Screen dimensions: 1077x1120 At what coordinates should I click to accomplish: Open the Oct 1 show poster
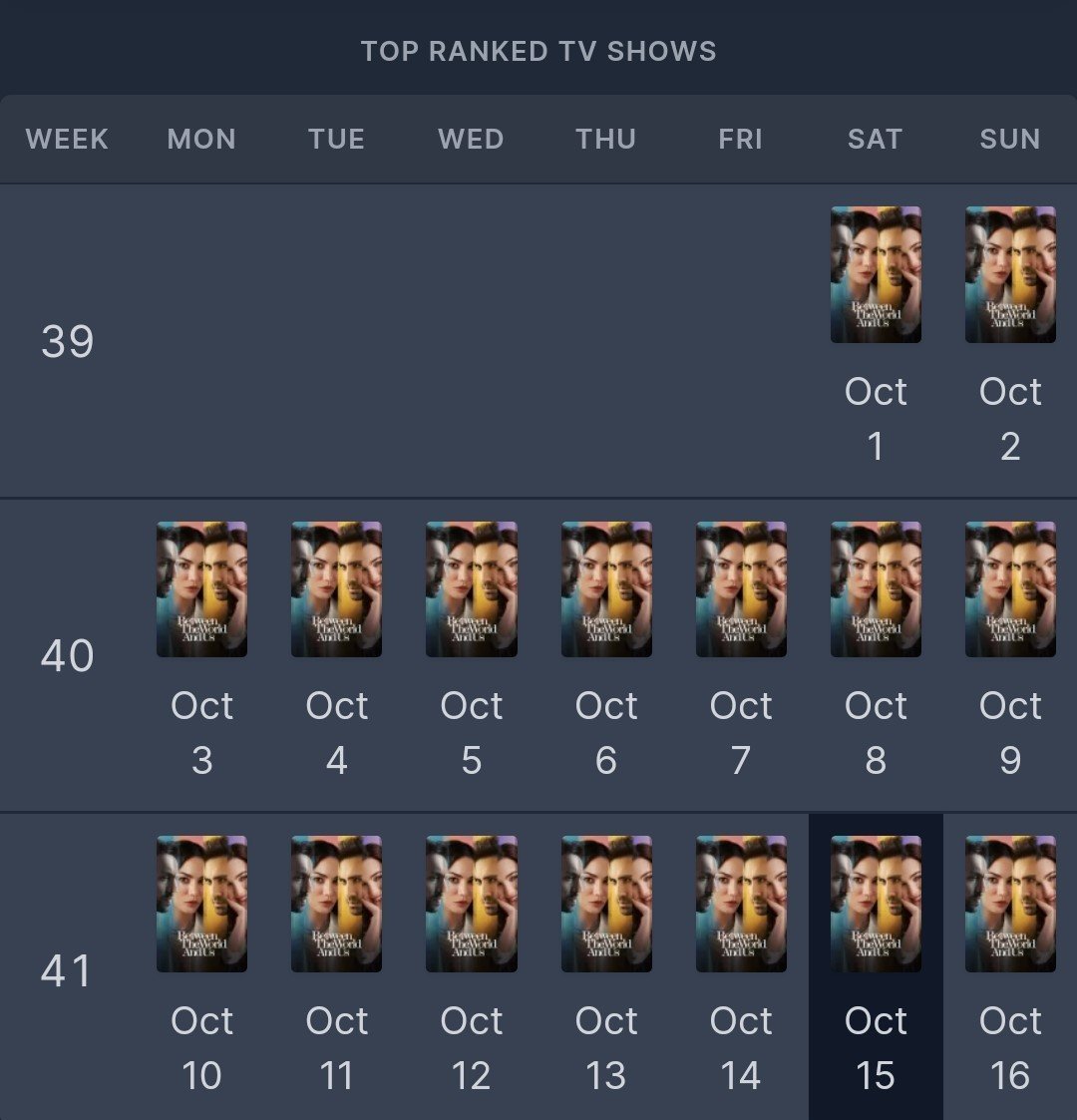coord(876,274)
